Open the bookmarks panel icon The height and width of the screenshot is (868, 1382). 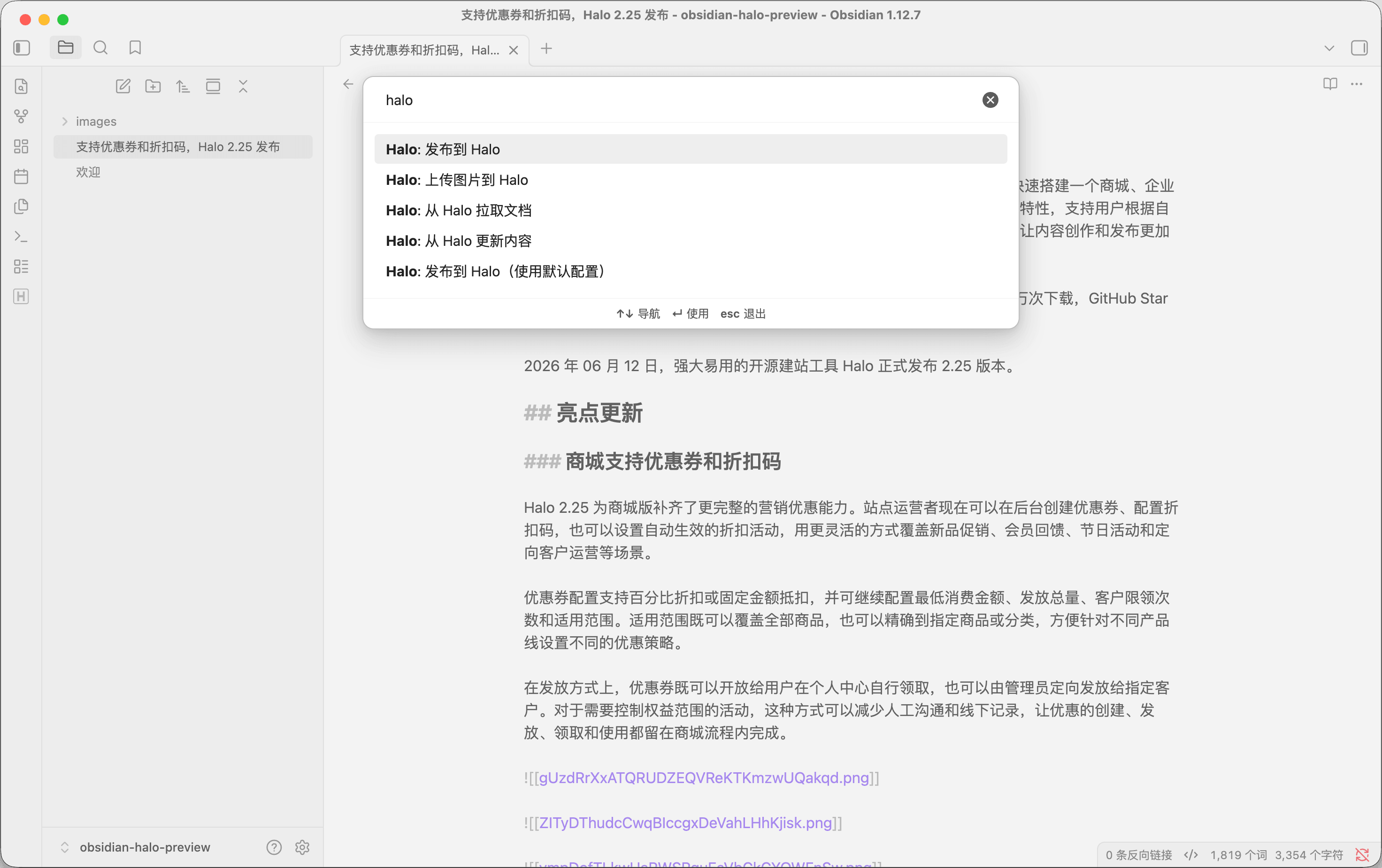[x=136, y=47]
